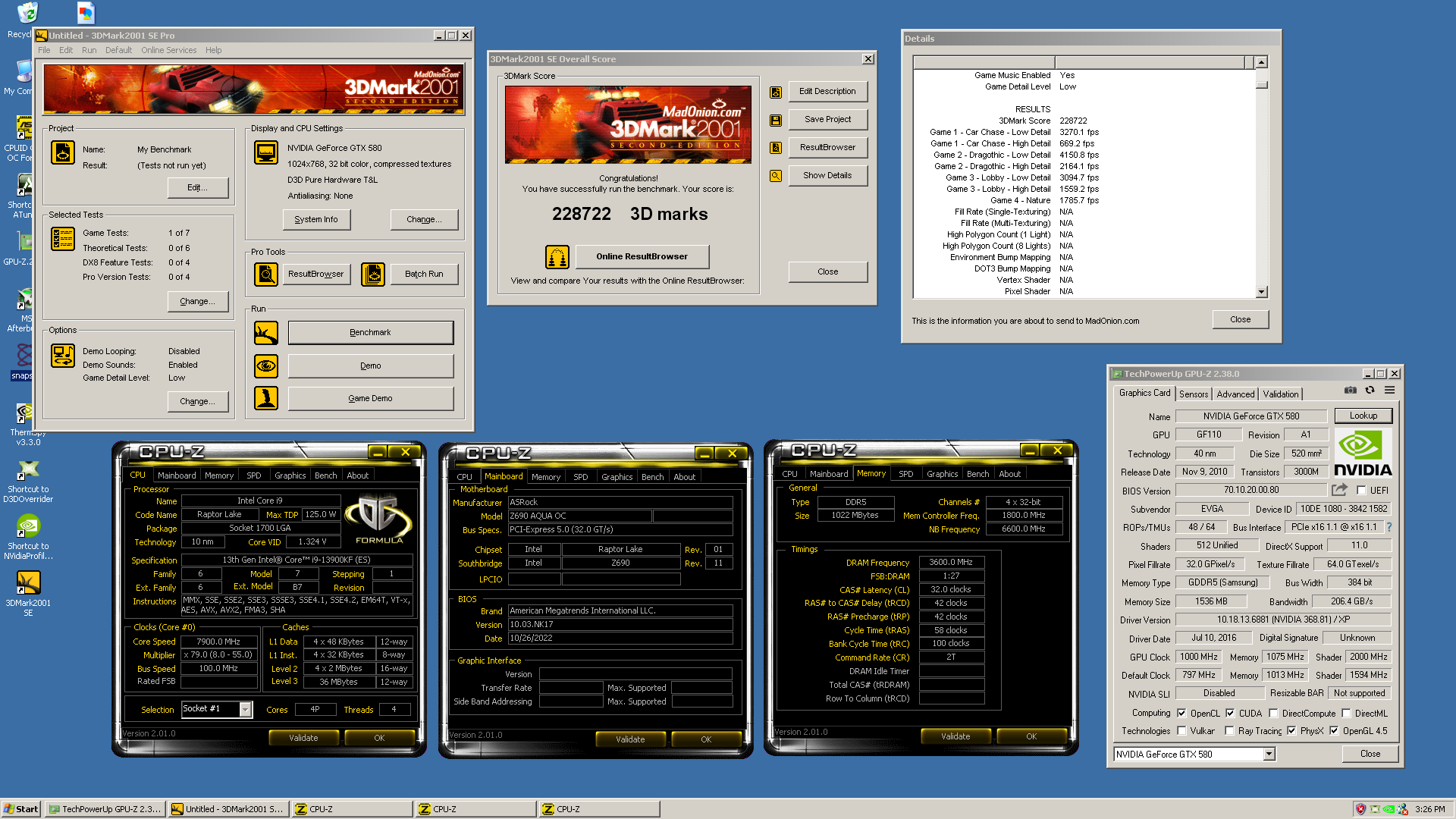
Task: Click the Display and CPU Settings monitor icon
Action: pos(266,152)
